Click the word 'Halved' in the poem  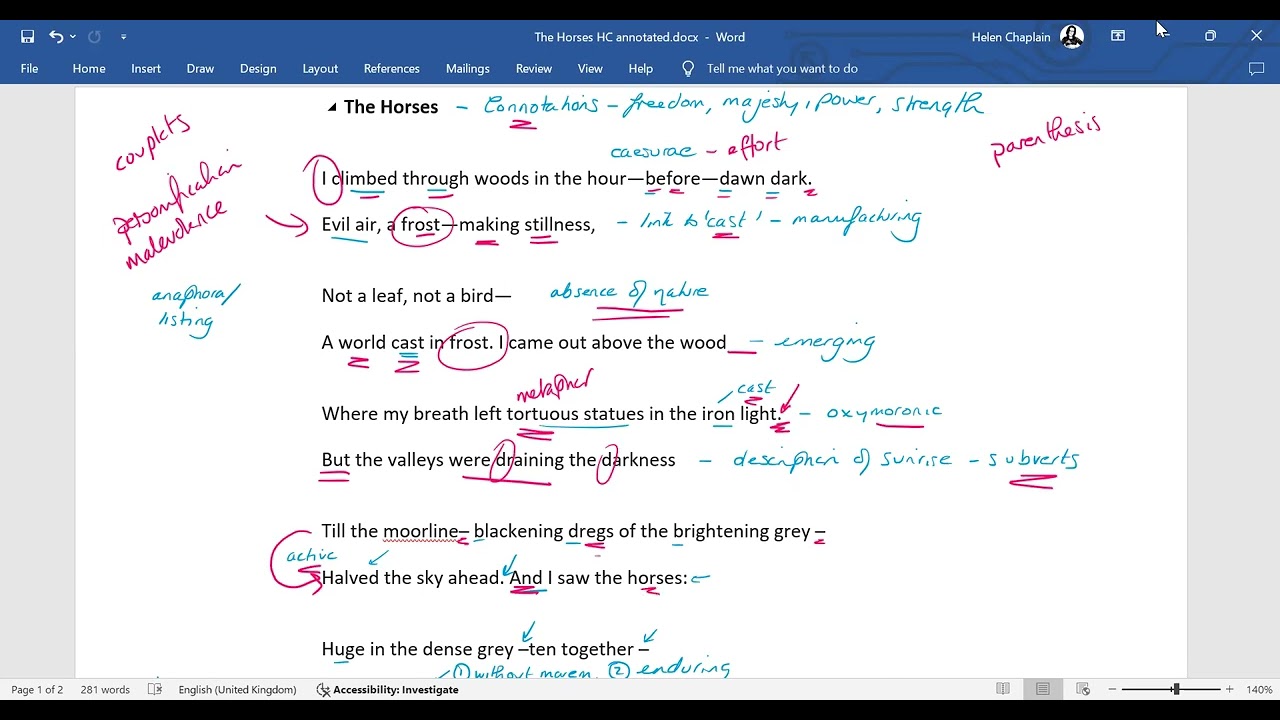pyautogui.click(x=350, y=578)
